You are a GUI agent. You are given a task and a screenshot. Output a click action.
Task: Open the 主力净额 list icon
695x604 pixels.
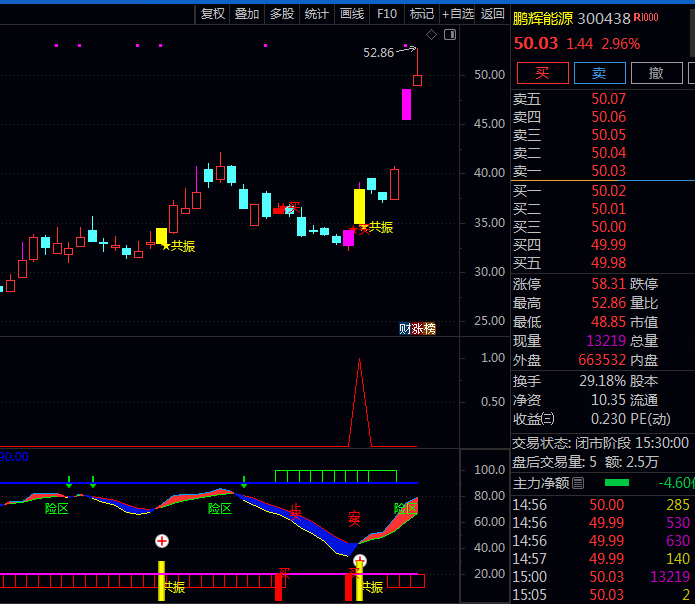(x=577, y=483)
